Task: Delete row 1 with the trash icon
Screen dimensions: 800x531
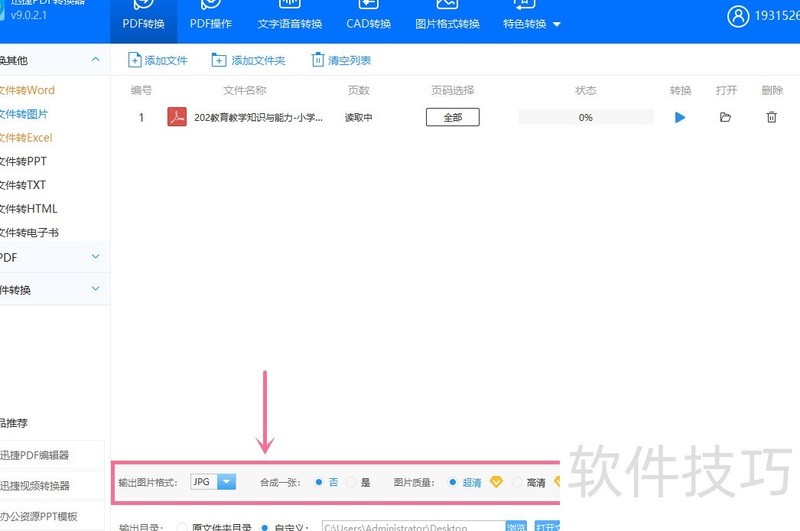Action: pyautogui.click(x=771, y=117)
